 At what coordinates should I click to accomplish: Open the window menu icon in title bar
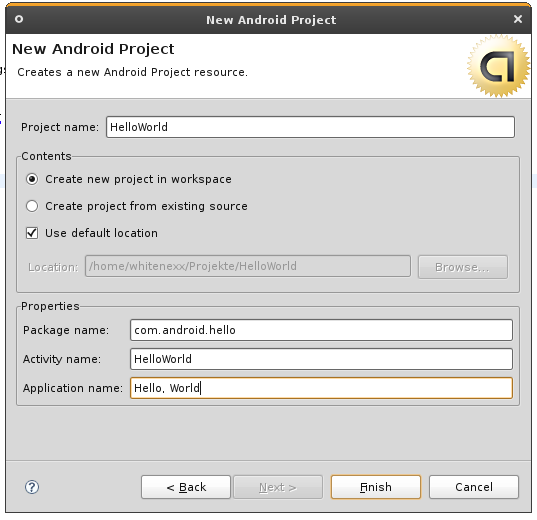tap(19, 19)
